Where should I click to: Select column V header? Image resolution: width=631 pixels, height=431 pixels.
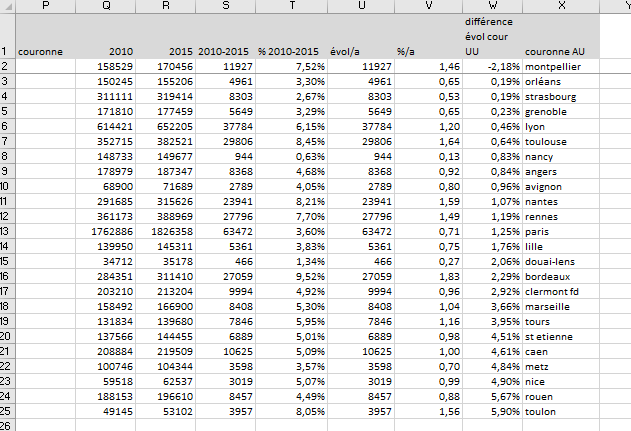pyautogui.click(x=429, y=6)
